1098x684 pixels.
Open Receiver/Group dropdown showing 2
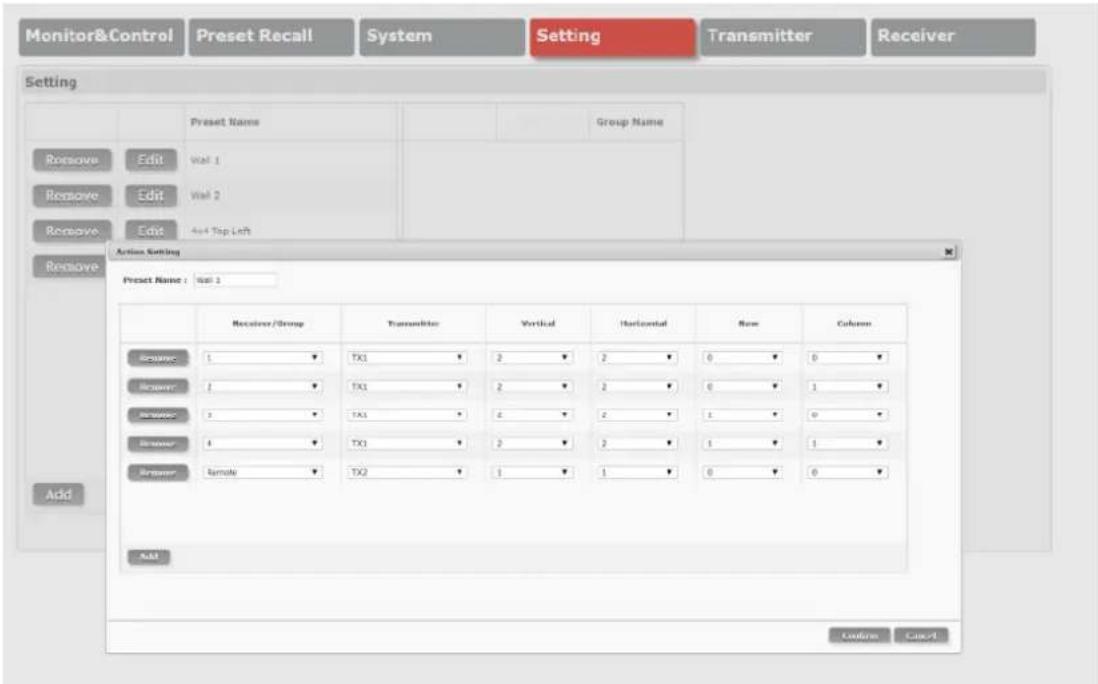coord(263,386)
